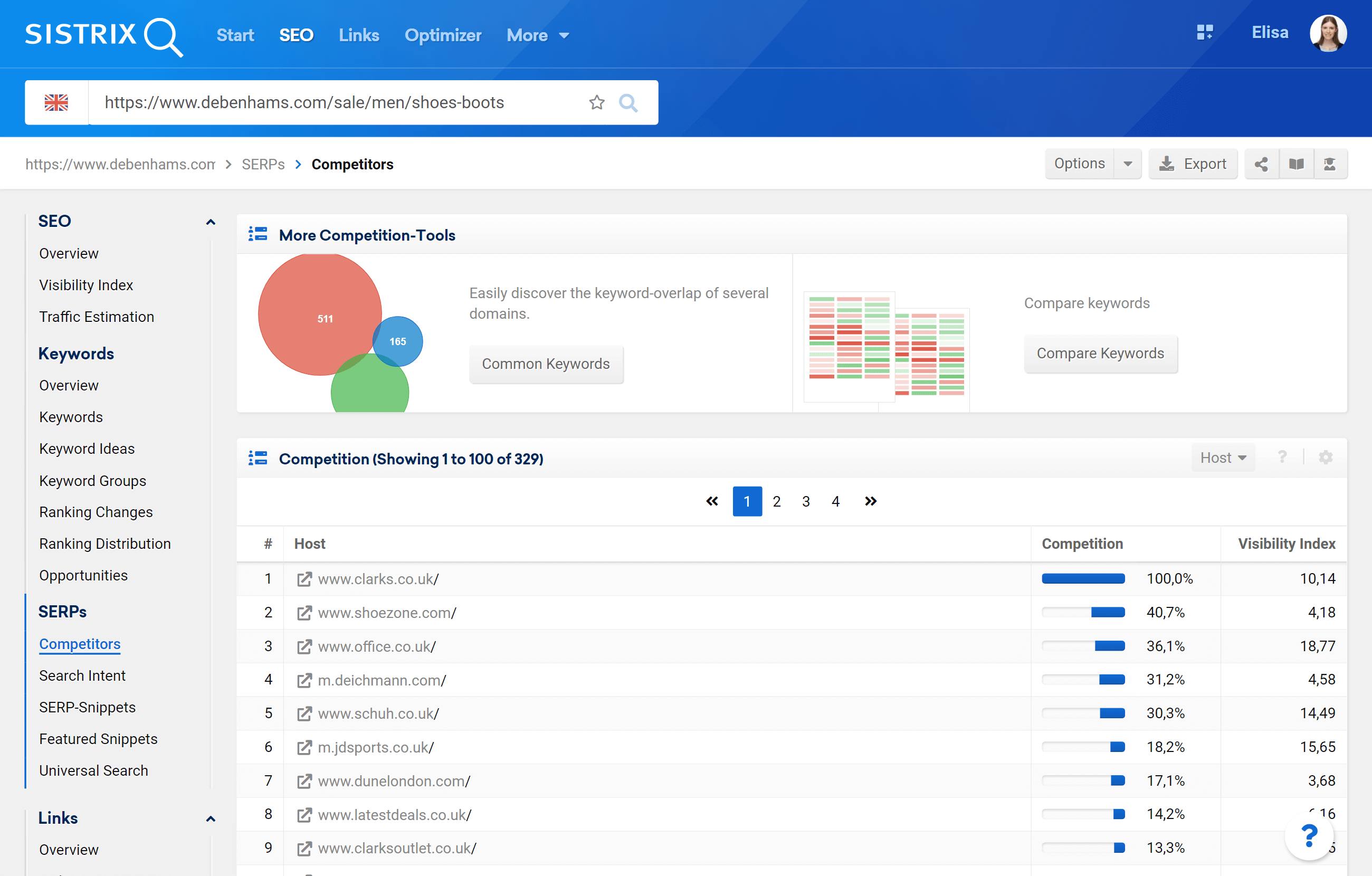Sort by the Competition column header

coord(1082,544)
